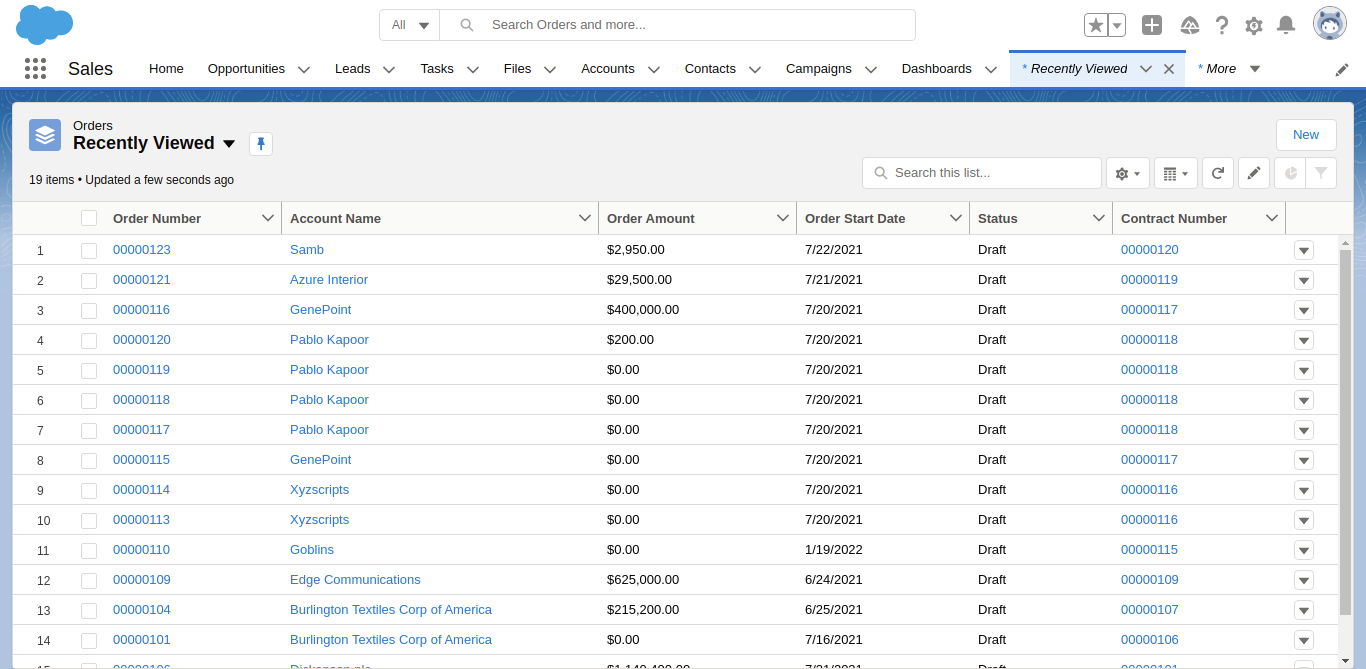The width and height of the screenshot is (1366, 669).
Task: Open the user profile avatar
Action: coord(1330,24)
